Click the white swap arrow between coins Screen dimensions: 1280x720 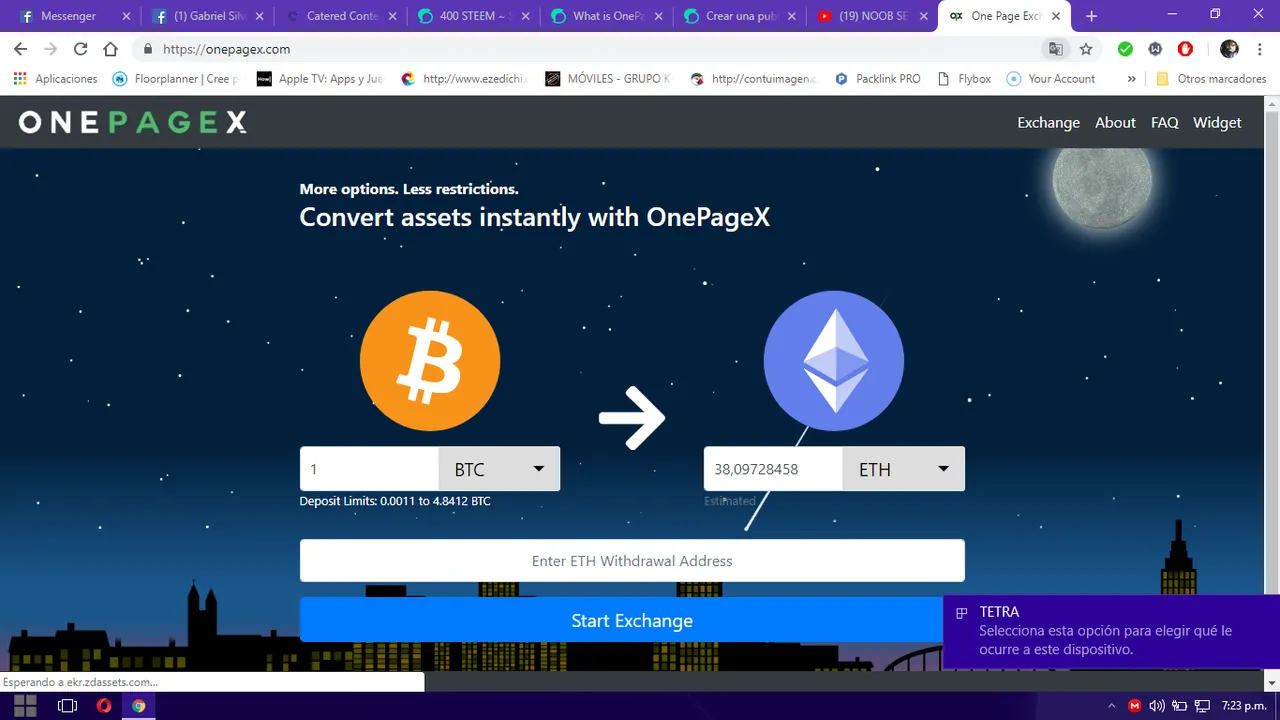(x=632, y=417)
